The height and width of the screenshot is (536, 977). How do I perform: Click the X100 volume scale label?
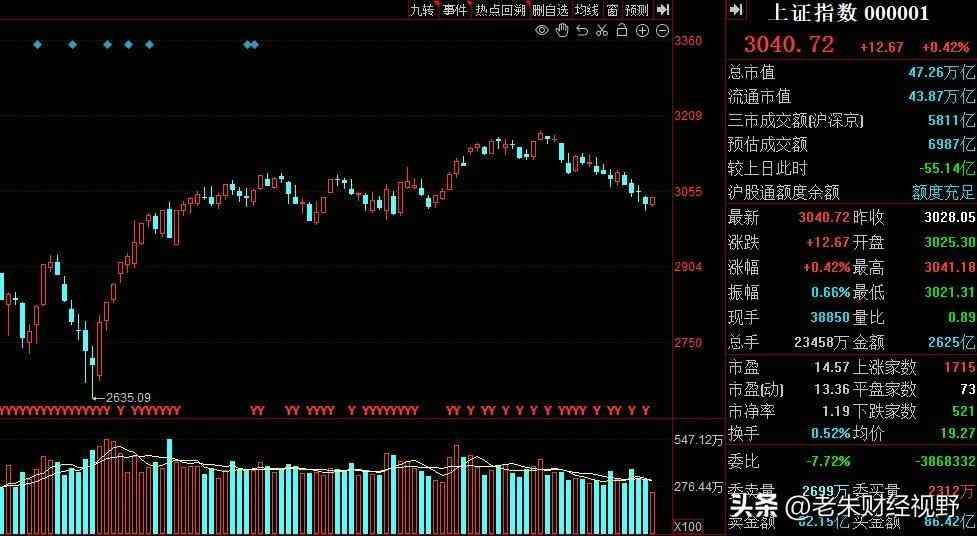click(688, 527)
